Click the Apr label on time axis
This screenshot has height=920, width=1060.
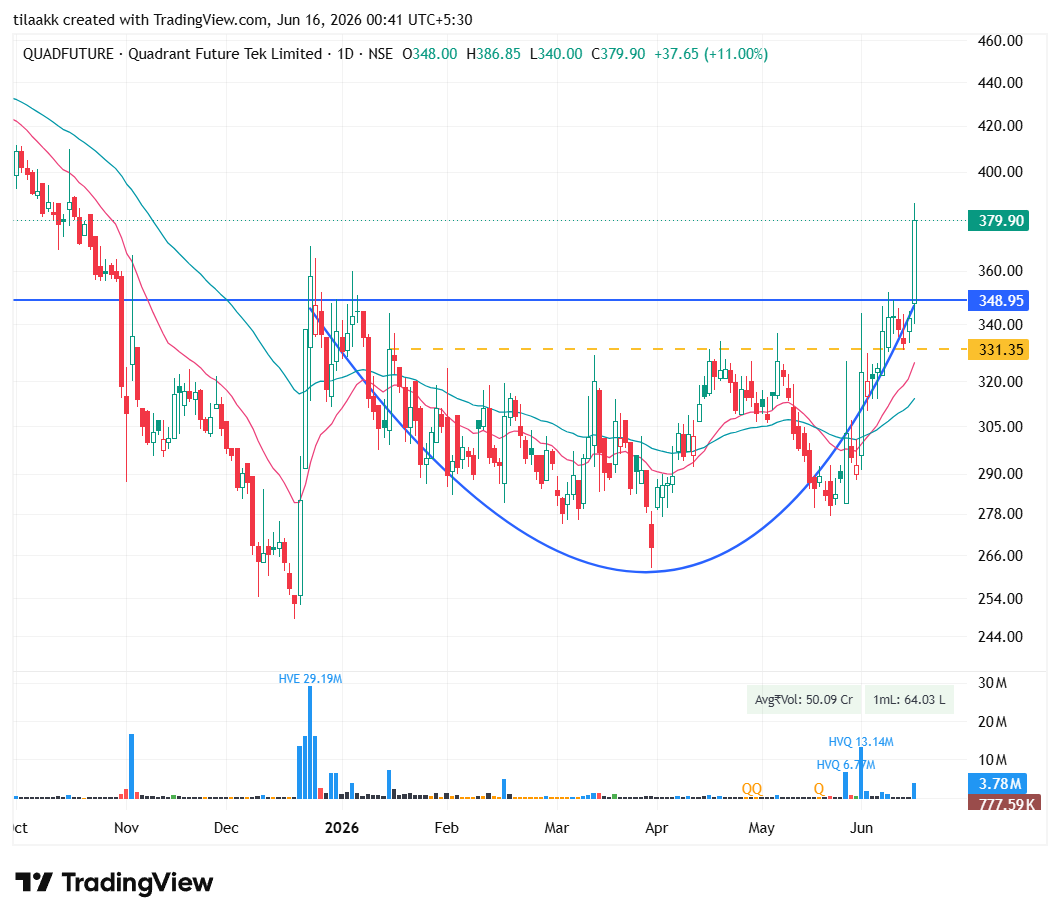tap(656, 827)
